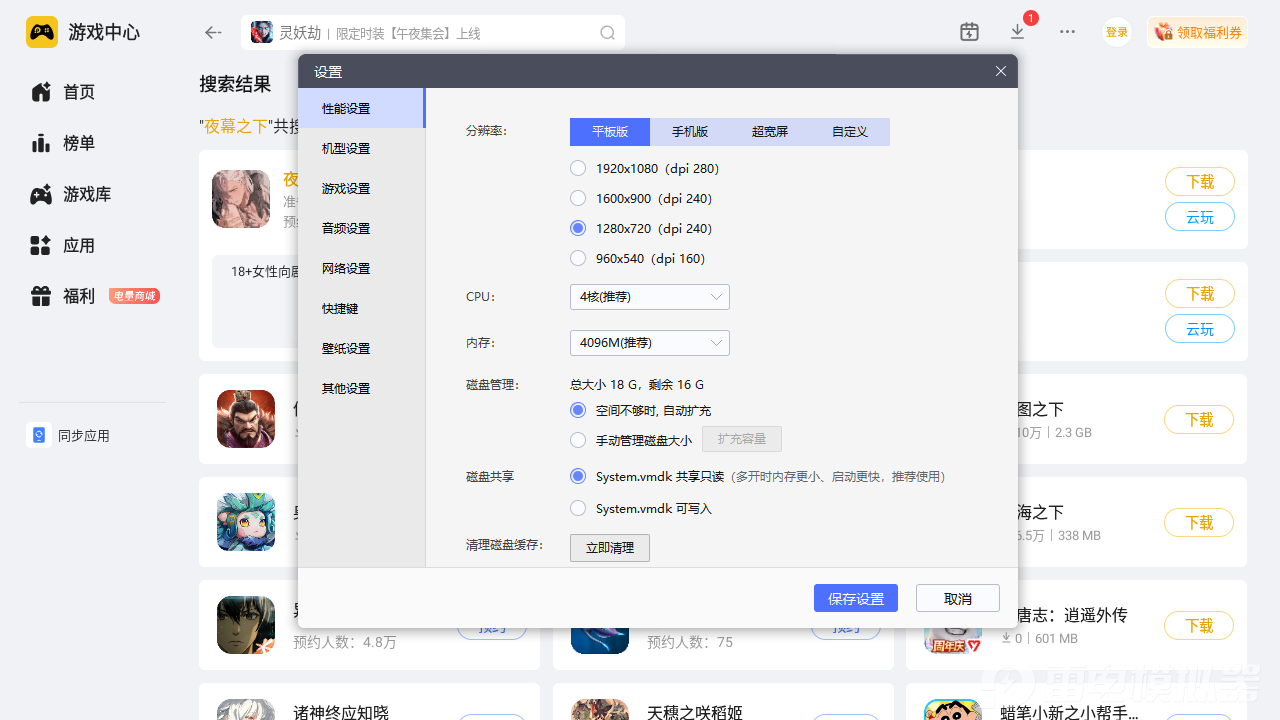
Task: Select 手动管理磁盘大小 radio option
Action: [x=578, y=440]
